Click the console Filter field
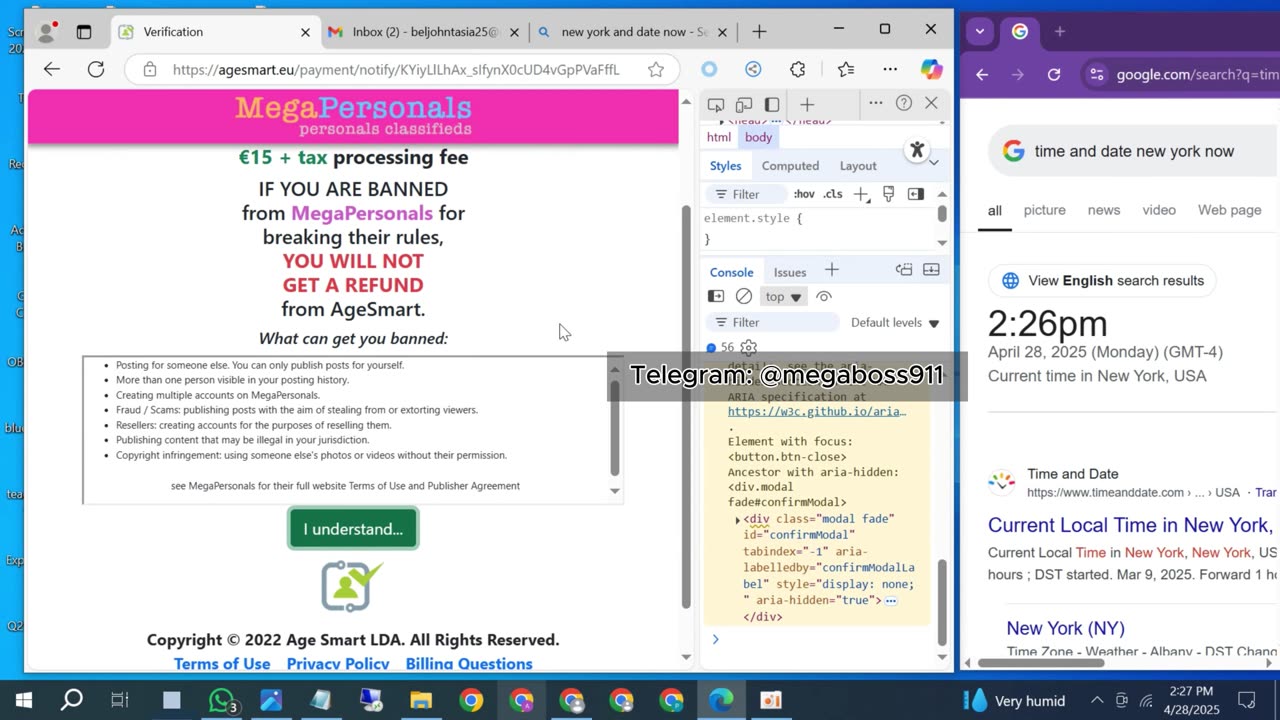The height and width of the screenshot is (720, 1280). point(774,322)
